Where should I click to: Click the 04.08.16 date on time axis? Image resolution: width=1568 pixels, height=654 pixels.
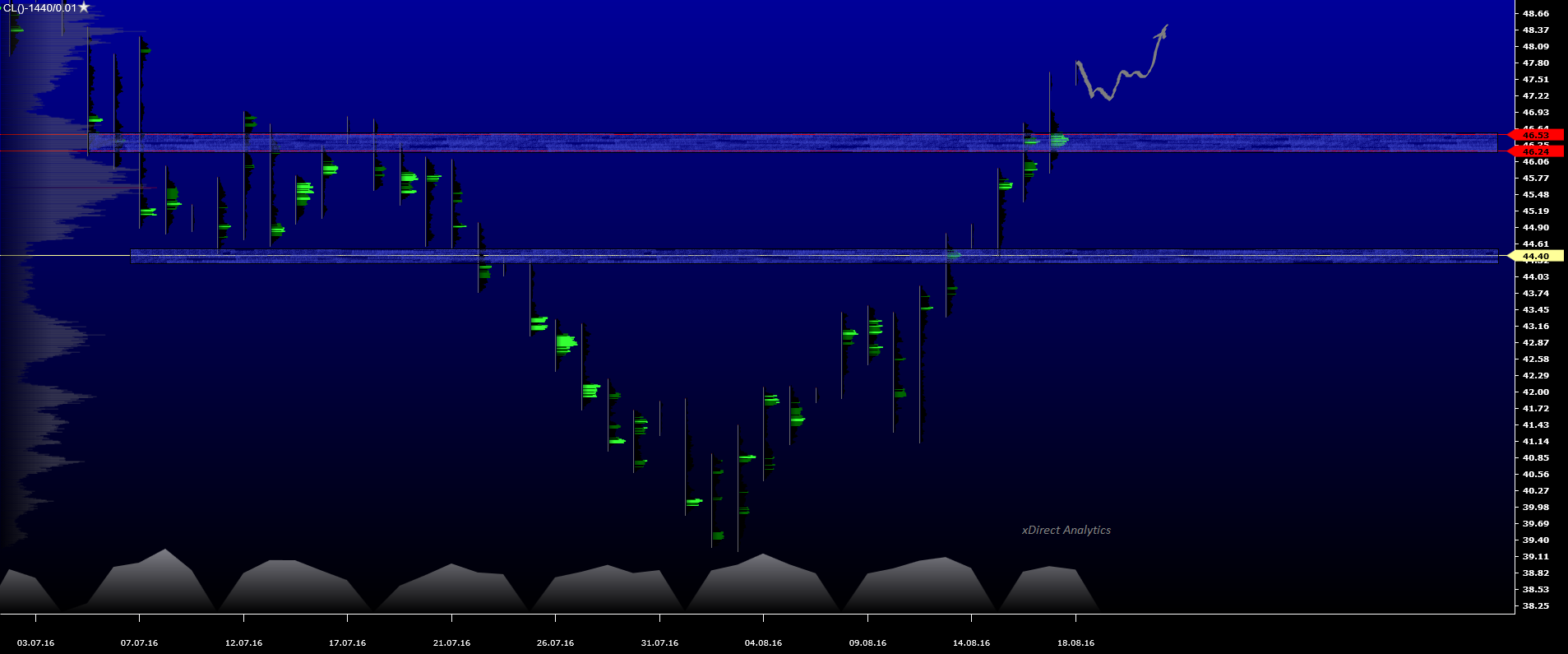pos(763,643)
